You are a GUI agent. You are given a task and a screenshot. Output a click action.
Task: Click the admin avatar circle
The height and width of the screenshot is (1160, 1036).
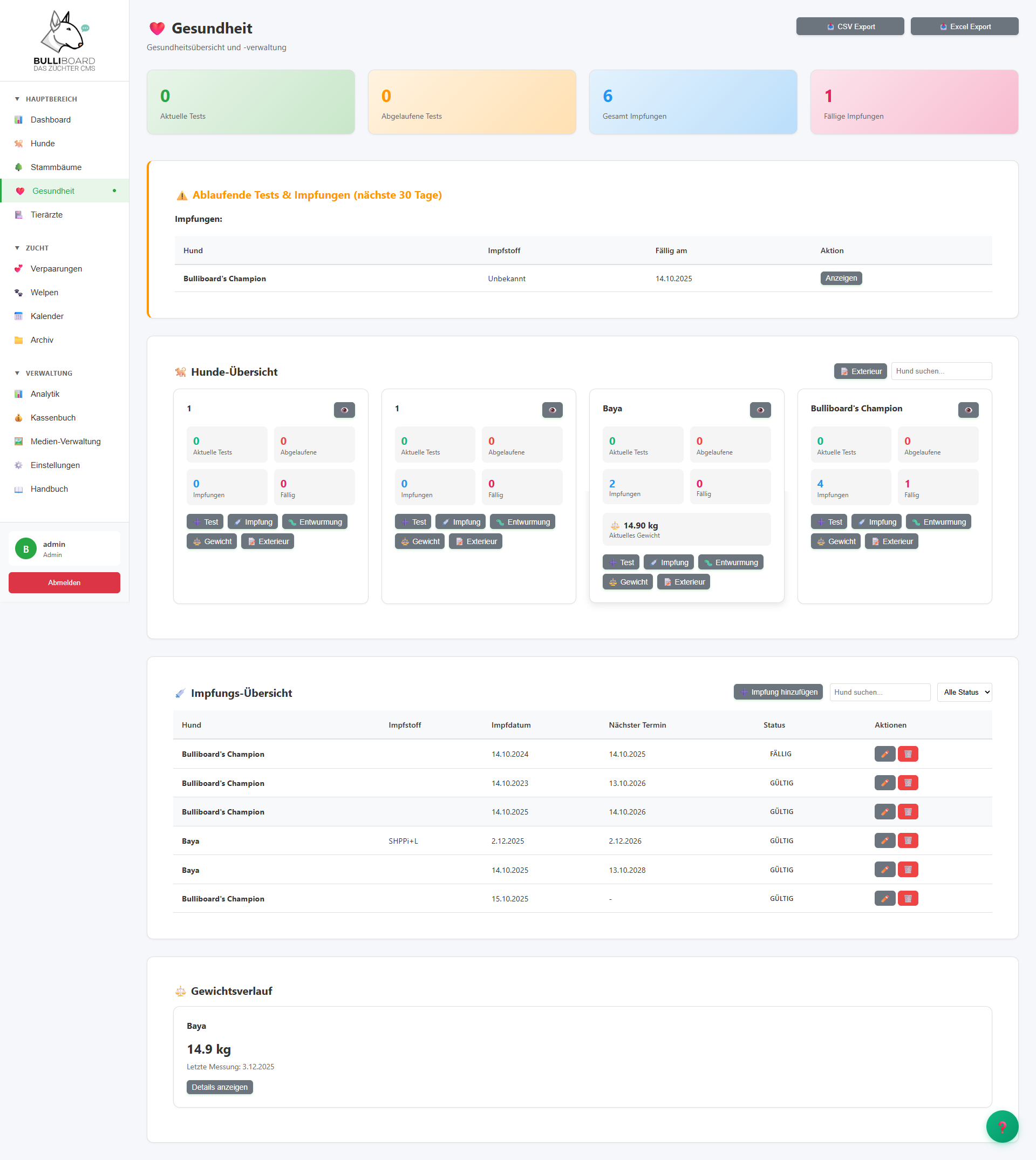coord(25,549)
